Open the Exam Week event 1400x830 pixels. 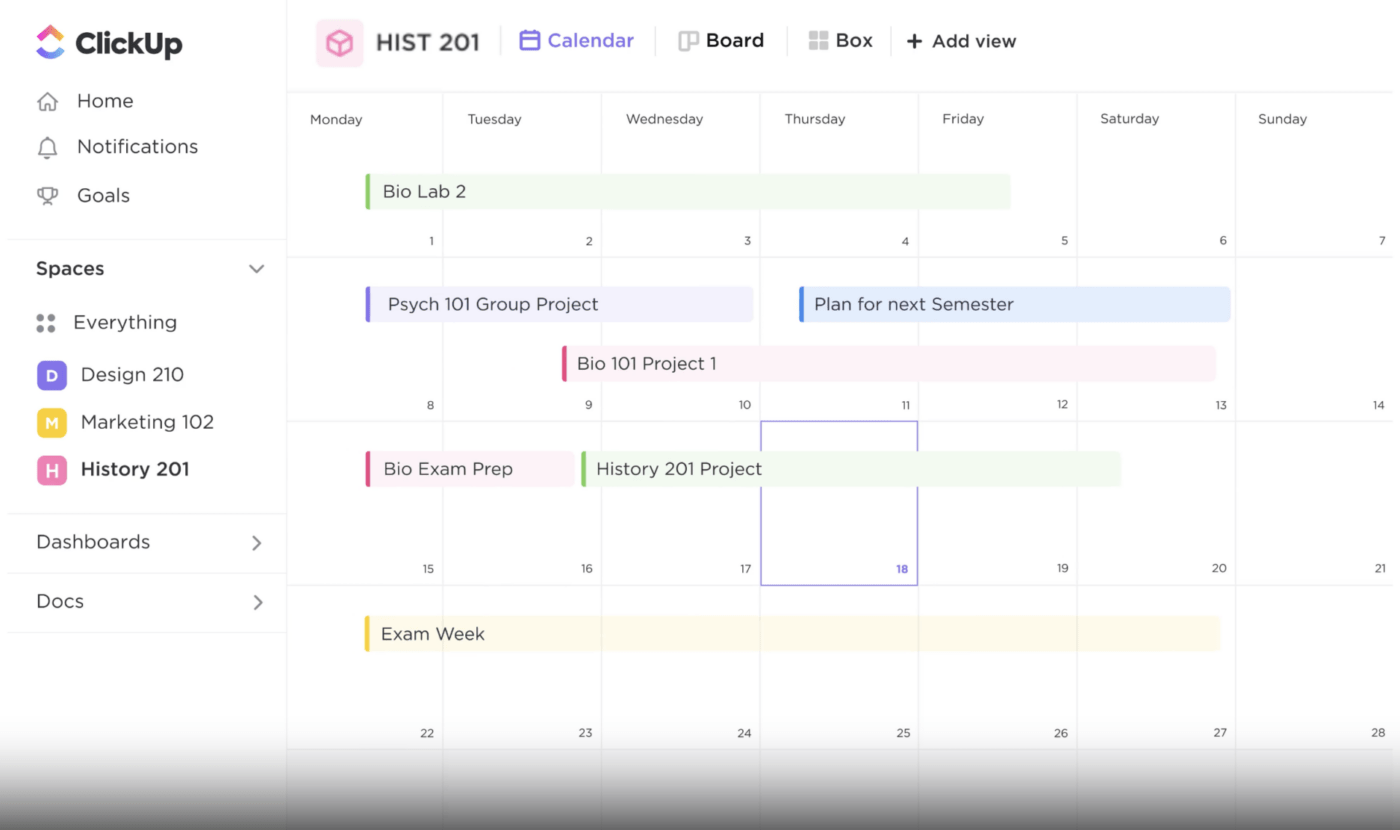[792, 634]
